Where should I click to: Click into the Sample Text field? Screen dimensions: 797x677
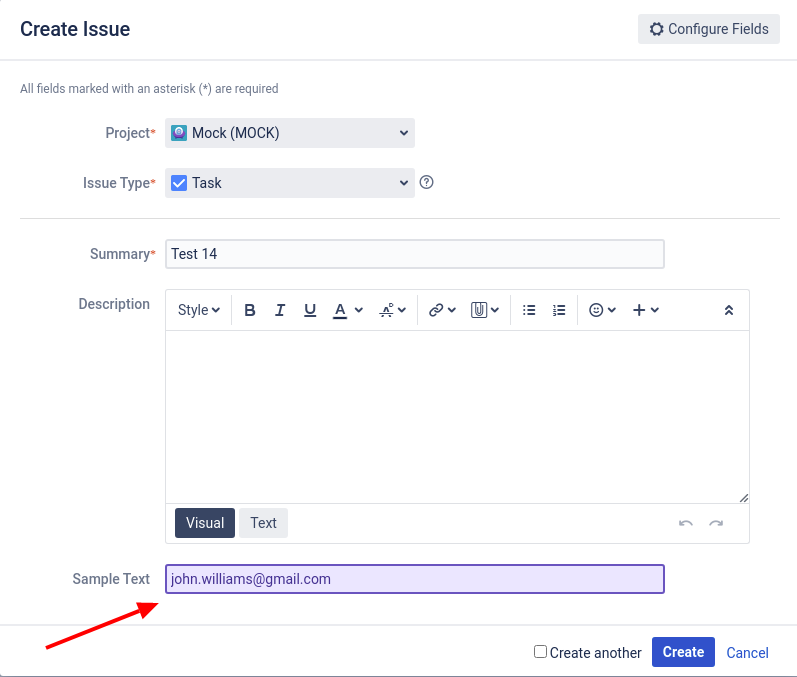coord(415,579)
